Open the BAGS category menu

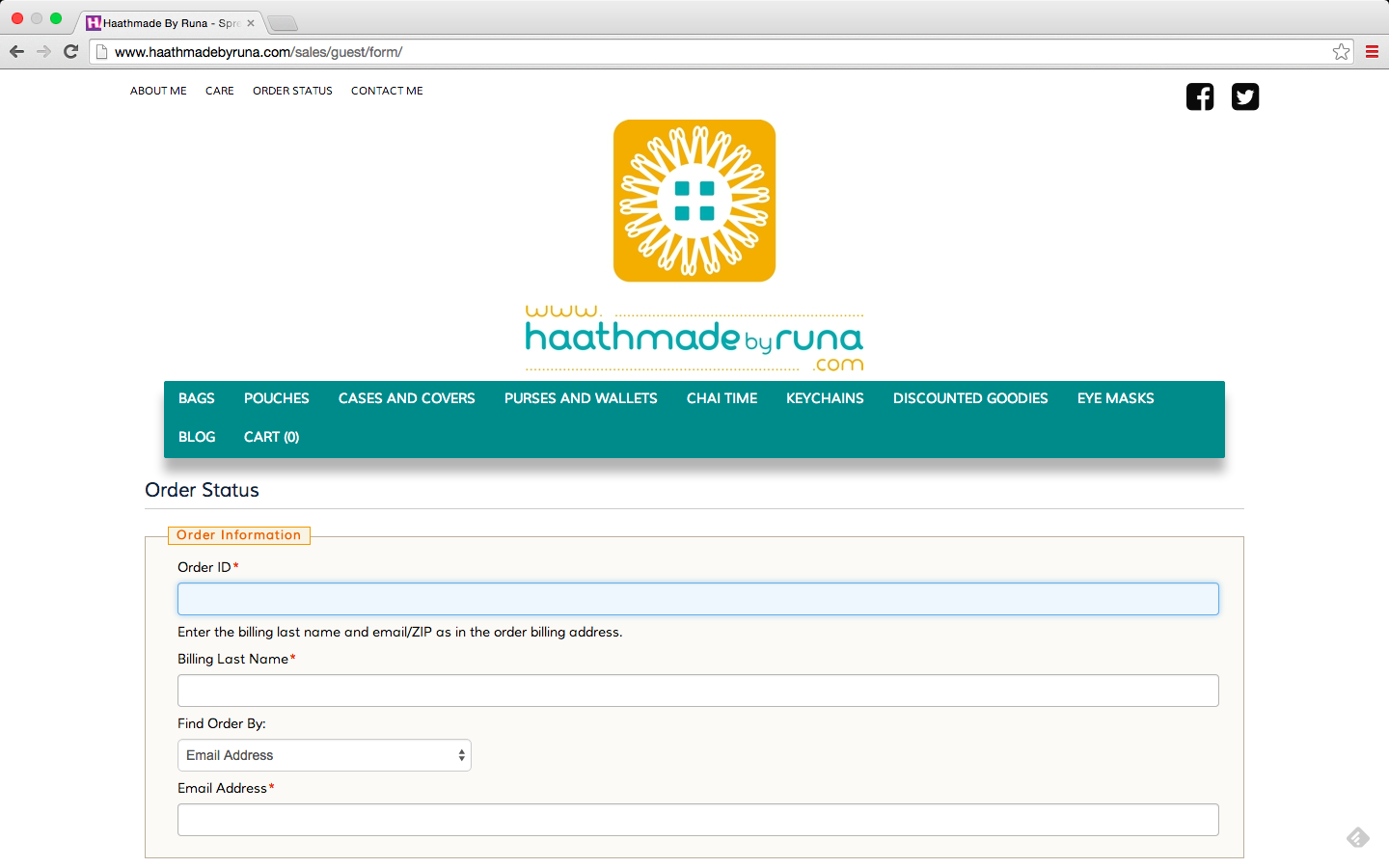(x=197, y=398)
